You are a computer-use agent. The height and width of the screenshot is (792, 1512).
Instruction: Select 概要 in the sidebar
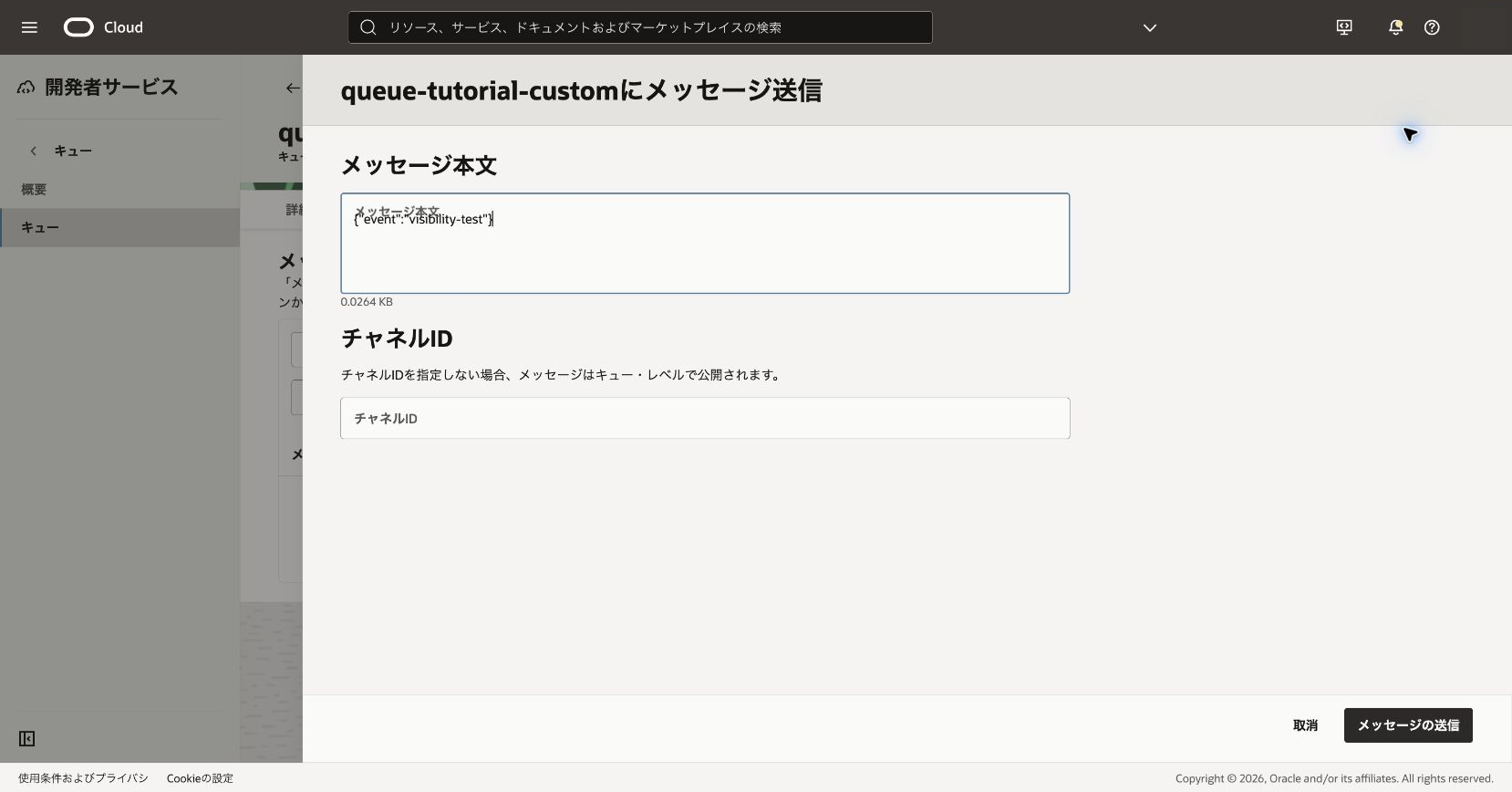[34, 189]
